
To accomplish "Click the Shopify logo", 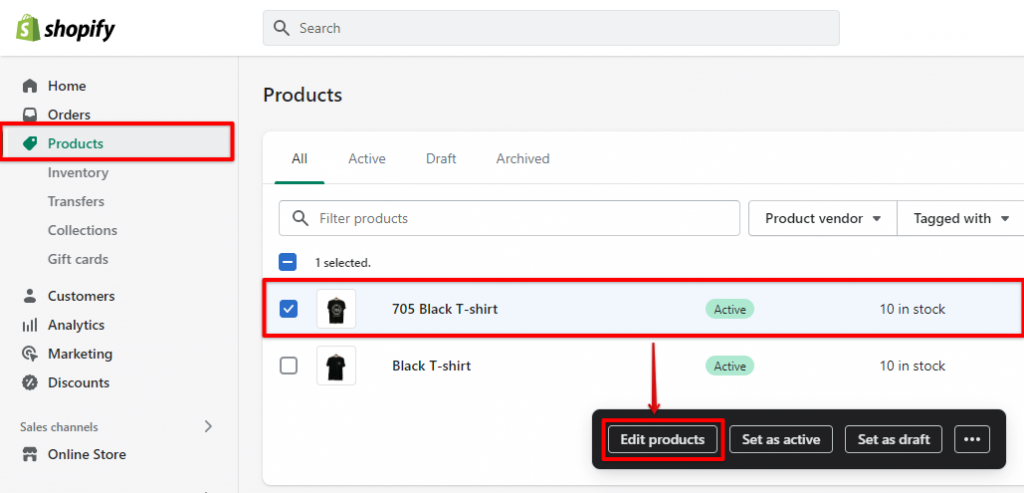I will (65, 29).
